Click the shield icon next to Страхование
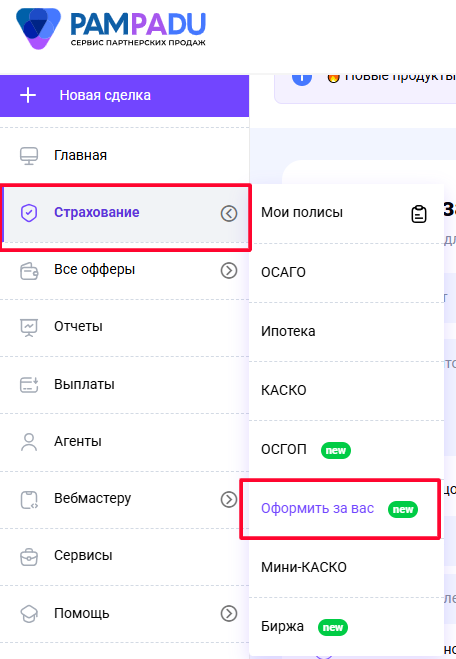Screen dimensions: 456x659 [29, 213]
